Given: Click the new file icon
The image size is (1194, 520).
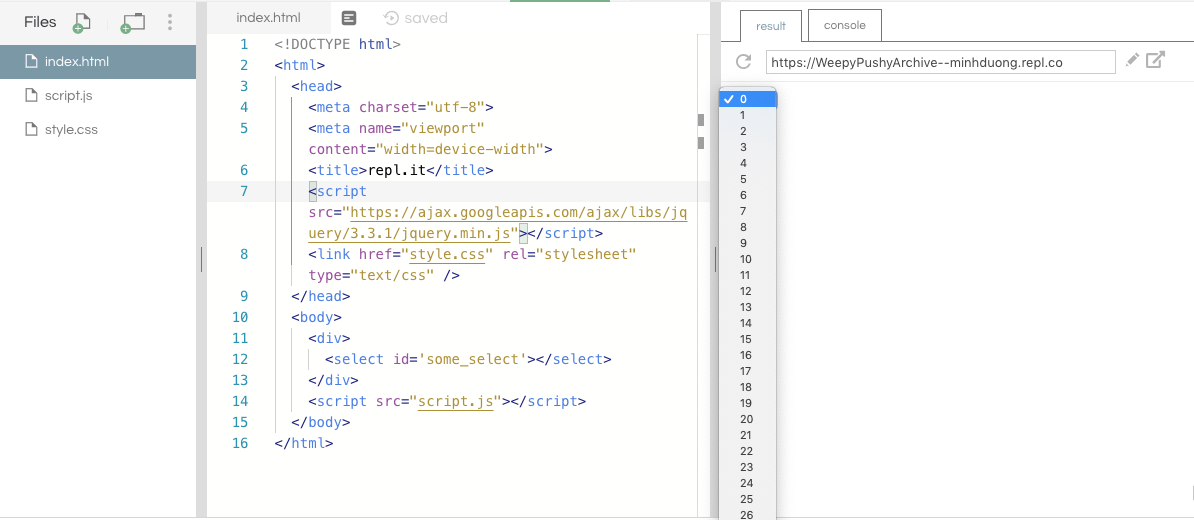Looking at the screenshot, I should (81, 23).
